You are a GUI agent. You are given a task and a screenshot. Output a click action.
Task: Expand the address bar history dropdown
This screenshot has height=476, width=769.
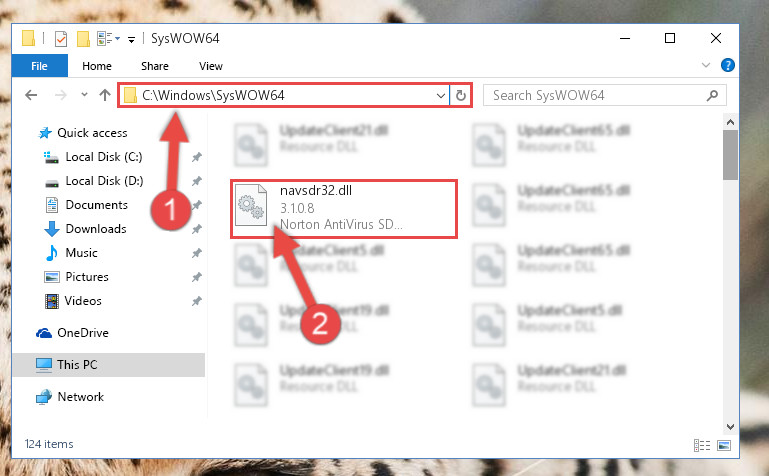(x=440, y=96)
